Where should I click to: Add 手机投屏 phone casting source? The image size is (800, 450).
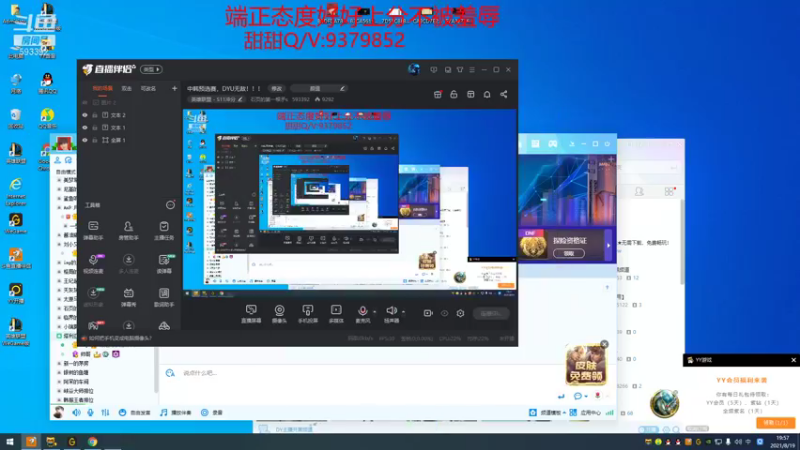coord(308,314)
